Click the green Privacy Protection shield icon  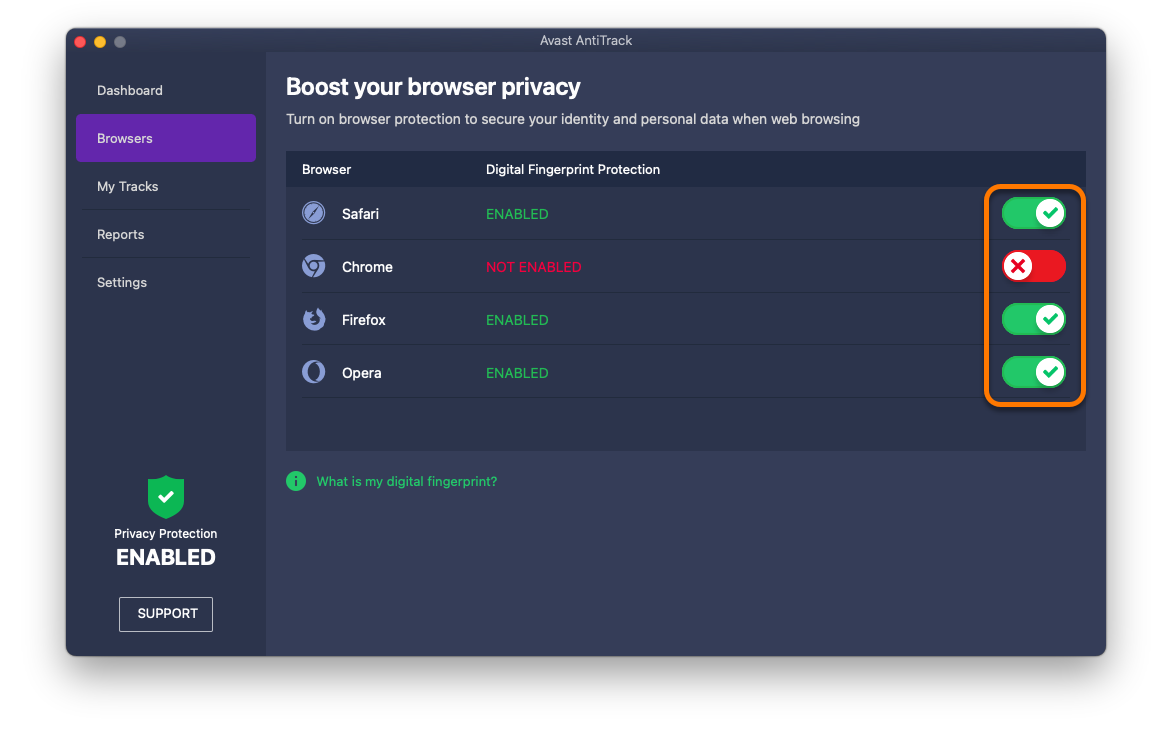166,497
